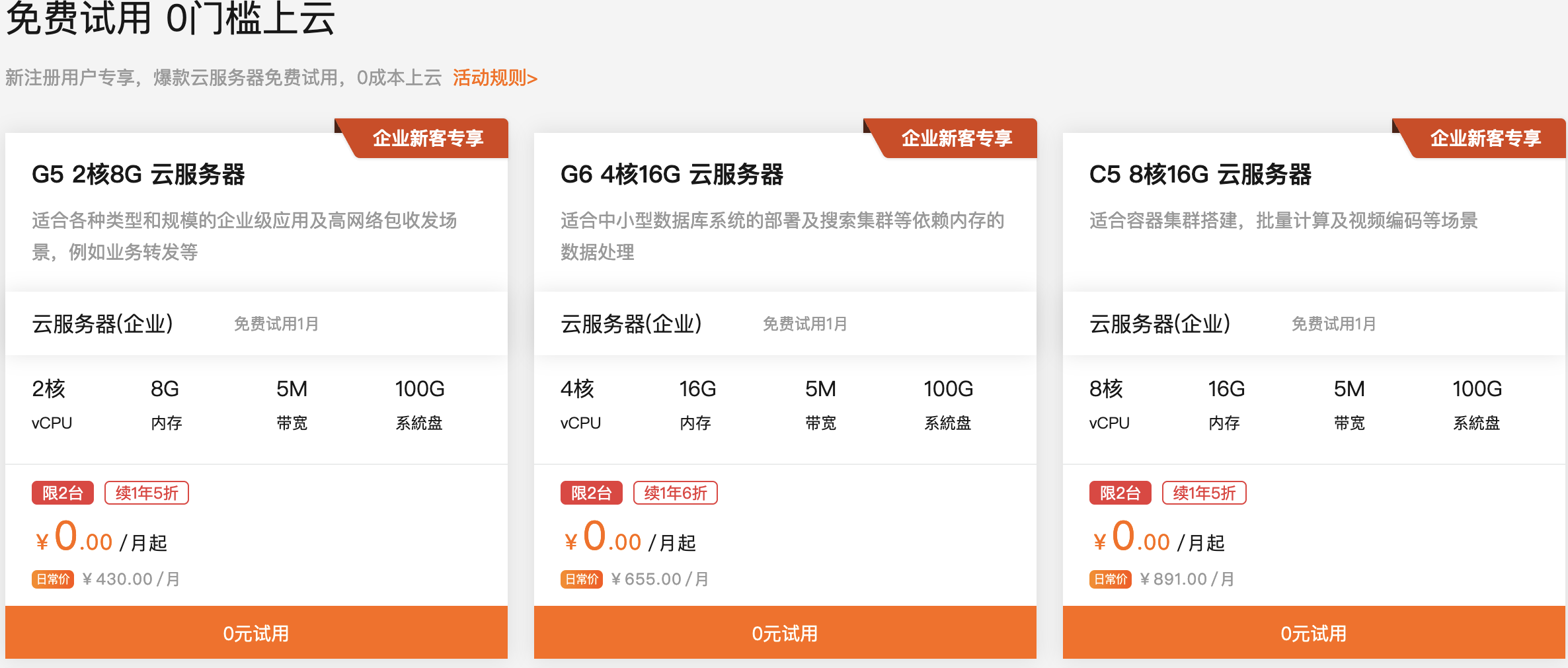
Task: Click the 续1年5折 tag on G5 card
Action: pyautogui.click(x=146, y=493)
